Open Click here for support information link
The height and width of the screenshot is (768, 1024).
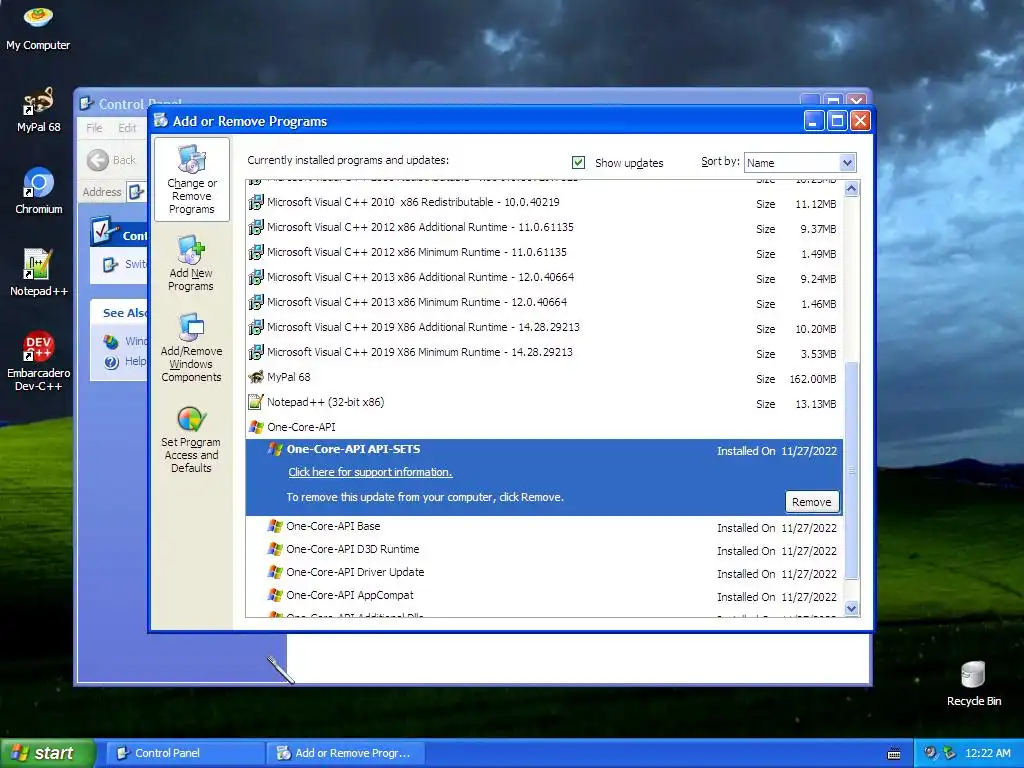370,472
